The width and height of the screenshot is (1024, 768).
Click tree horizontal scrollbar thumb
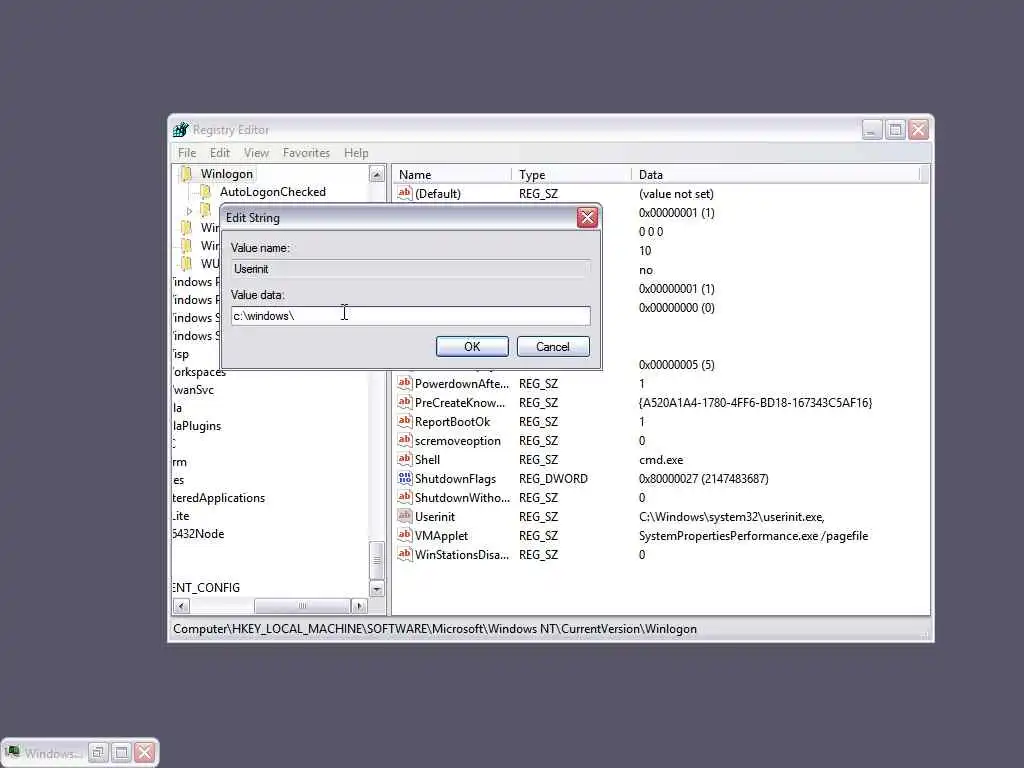pos(302,606)
